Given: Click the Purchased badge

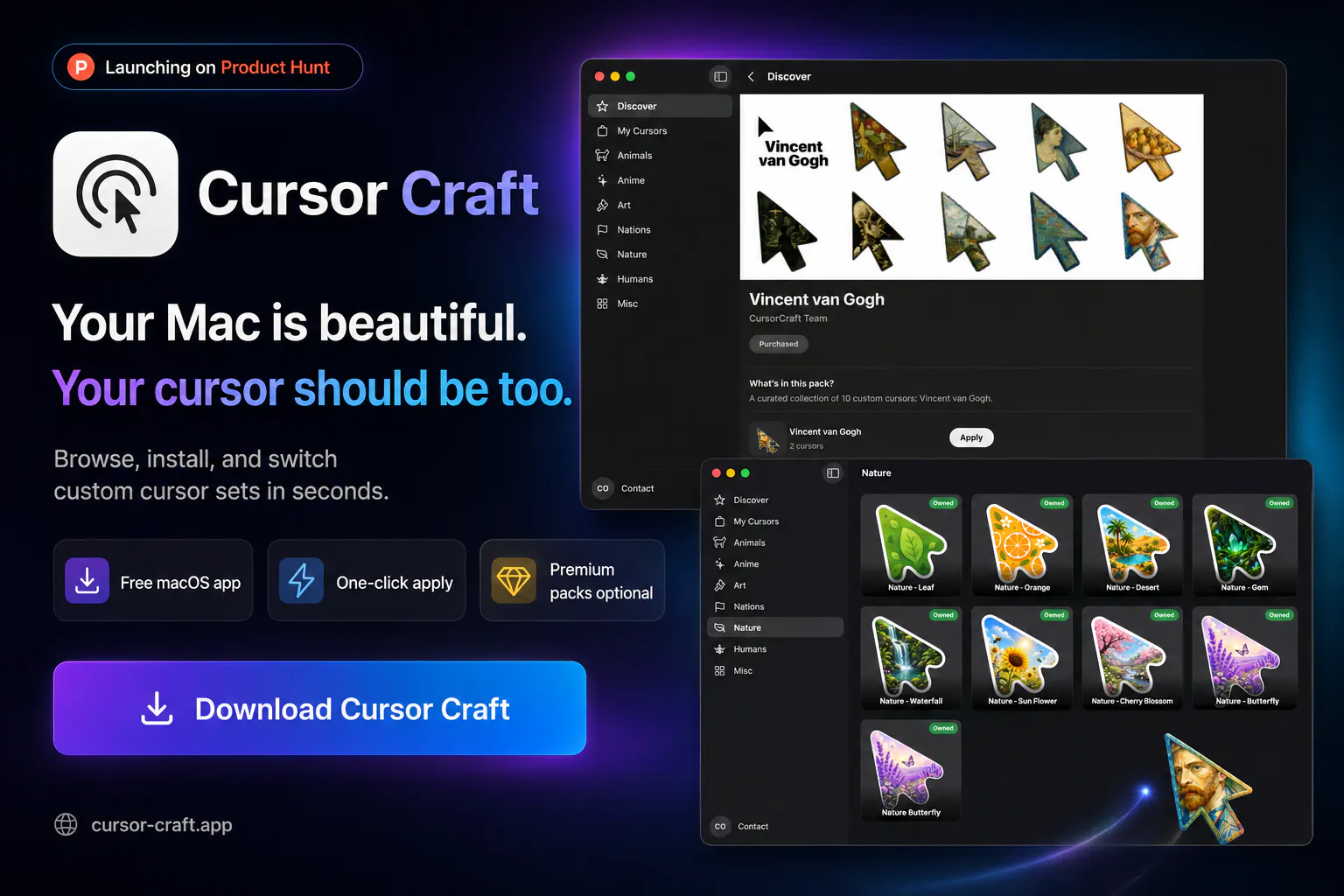Looking at the screenshot, I should [779, 344].
